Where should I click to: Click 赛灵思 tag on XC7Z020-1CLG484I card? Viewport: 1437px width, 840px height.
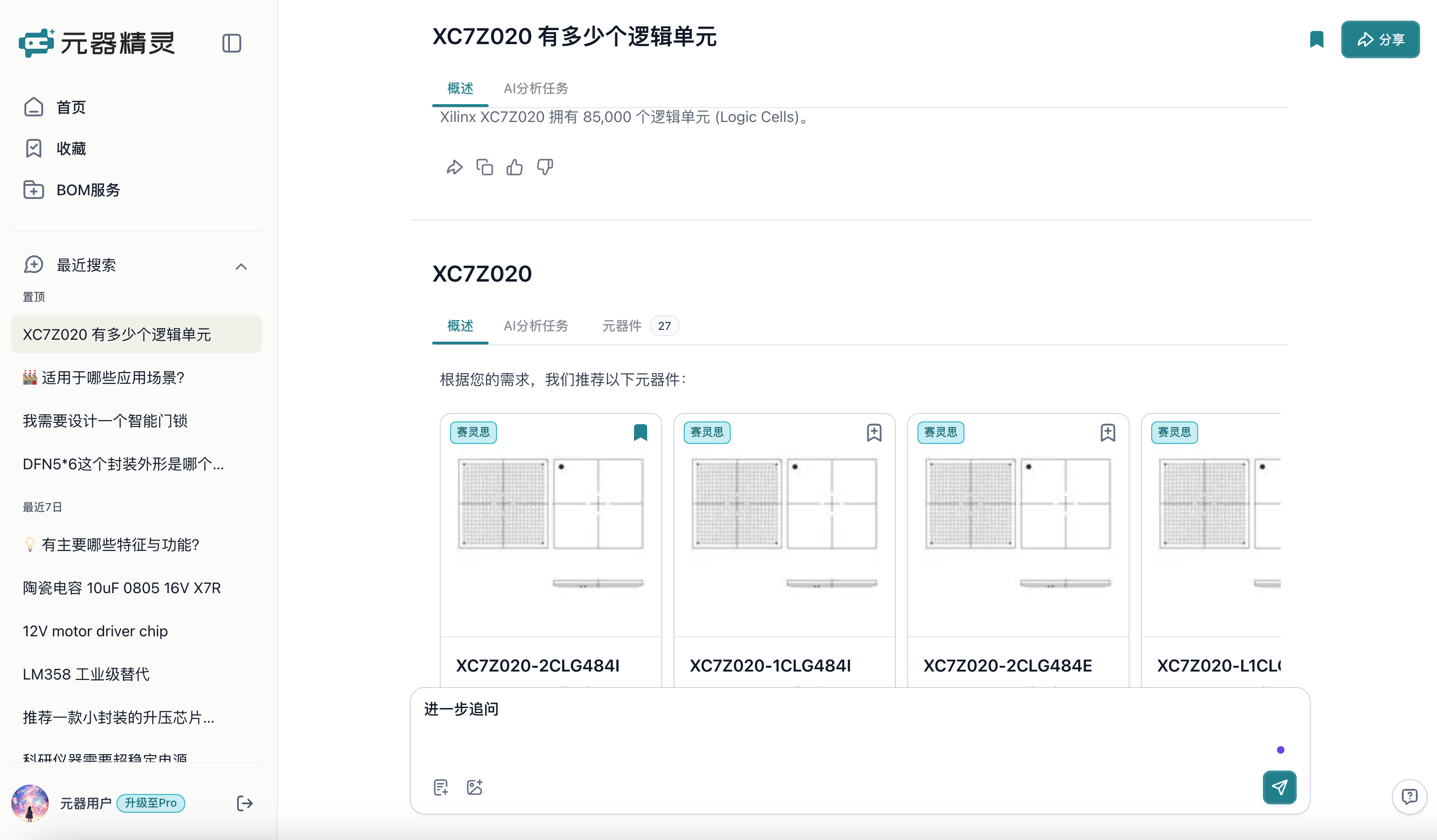click(707, 432)
